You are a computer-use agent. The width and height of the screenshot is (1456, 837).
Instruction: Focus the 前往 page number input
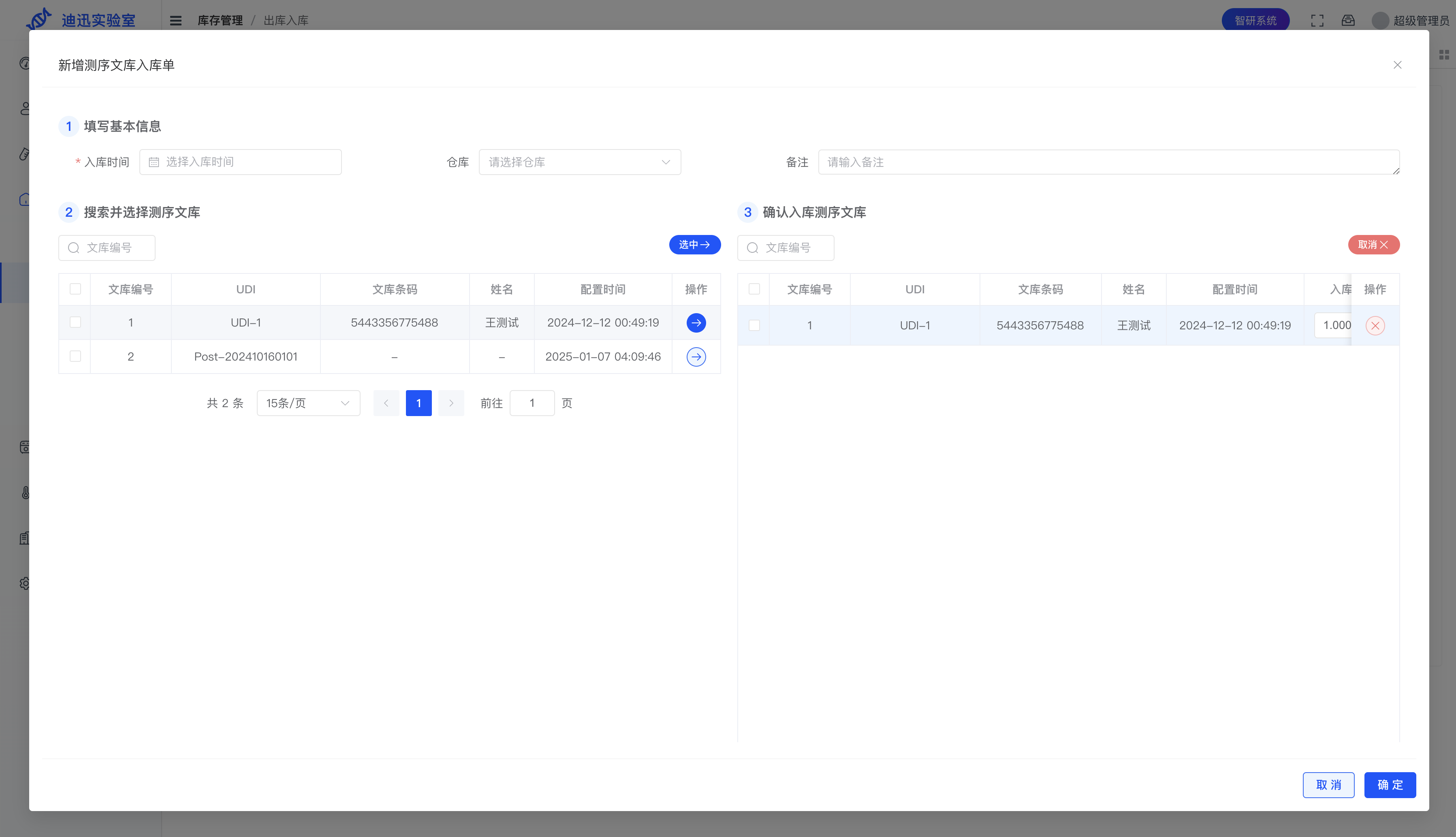[x=532, y=403]
